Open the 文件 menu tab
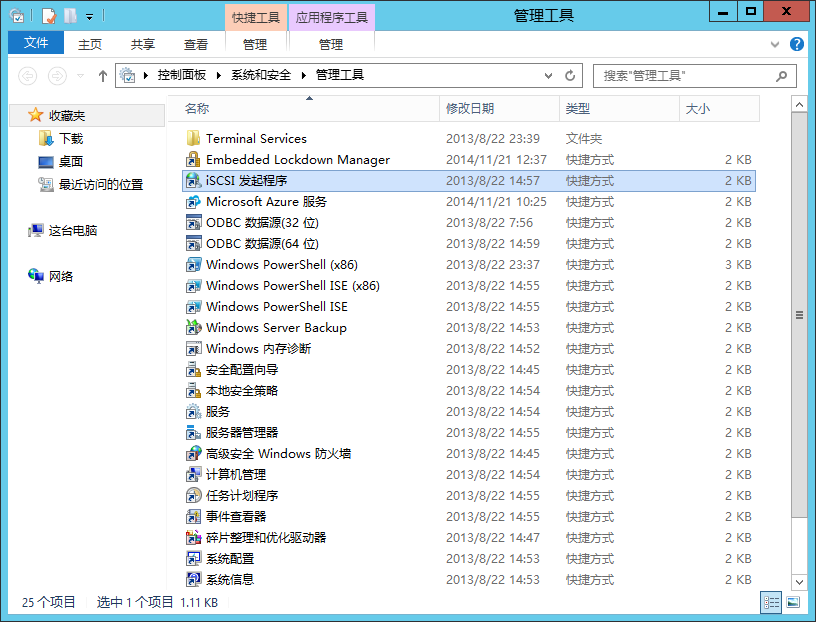 [x=36, y=43]
